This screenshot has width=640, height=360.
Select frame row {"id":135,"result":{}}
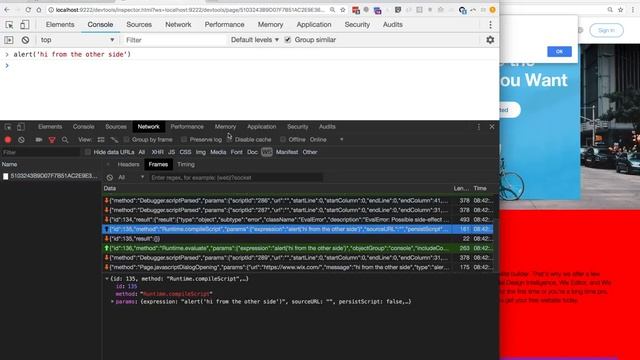(x=298, y=239)
